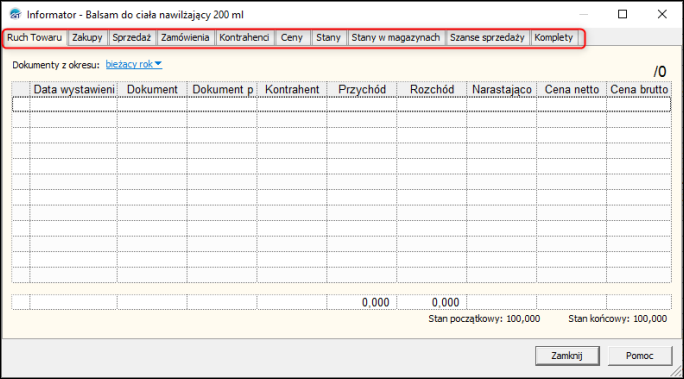Click the Informator application icon in title bar
This screenshot has width=684, height=379.
click(x=15, y=14)
